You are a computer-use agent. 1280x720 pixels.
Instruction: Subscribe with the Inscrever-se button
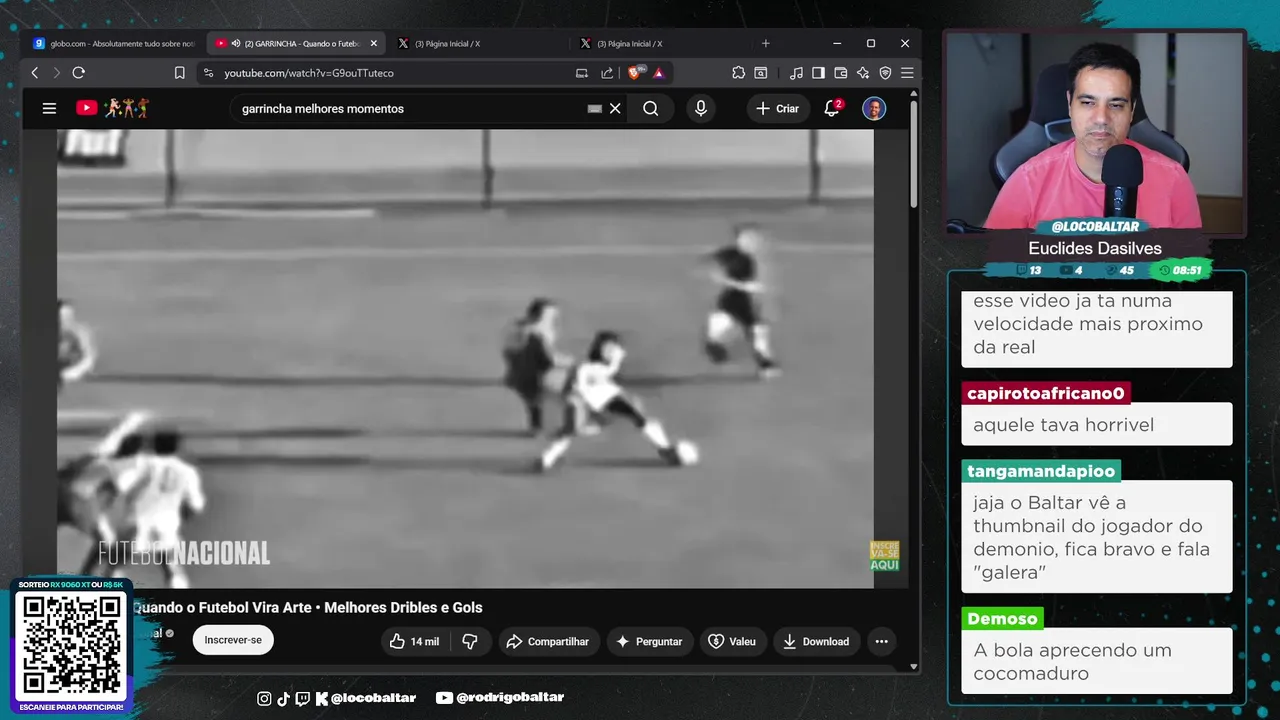[x=233, y=640]
